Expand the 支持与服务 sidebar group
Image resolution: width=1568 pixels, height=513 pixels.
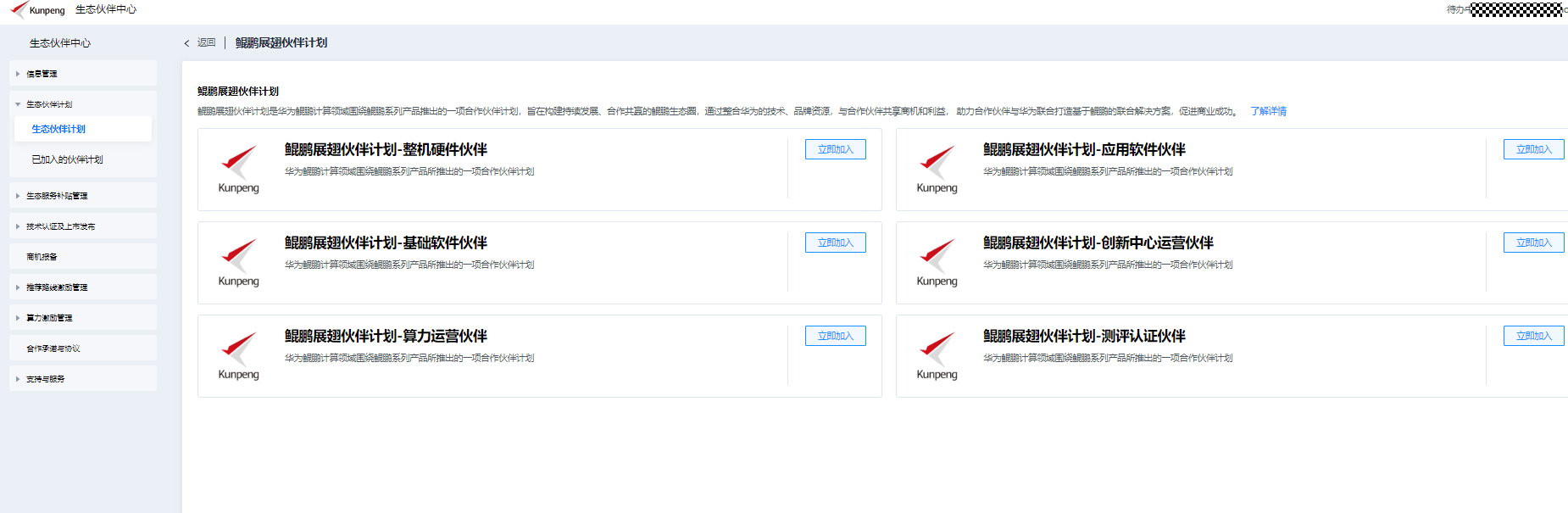click(83, 379)
